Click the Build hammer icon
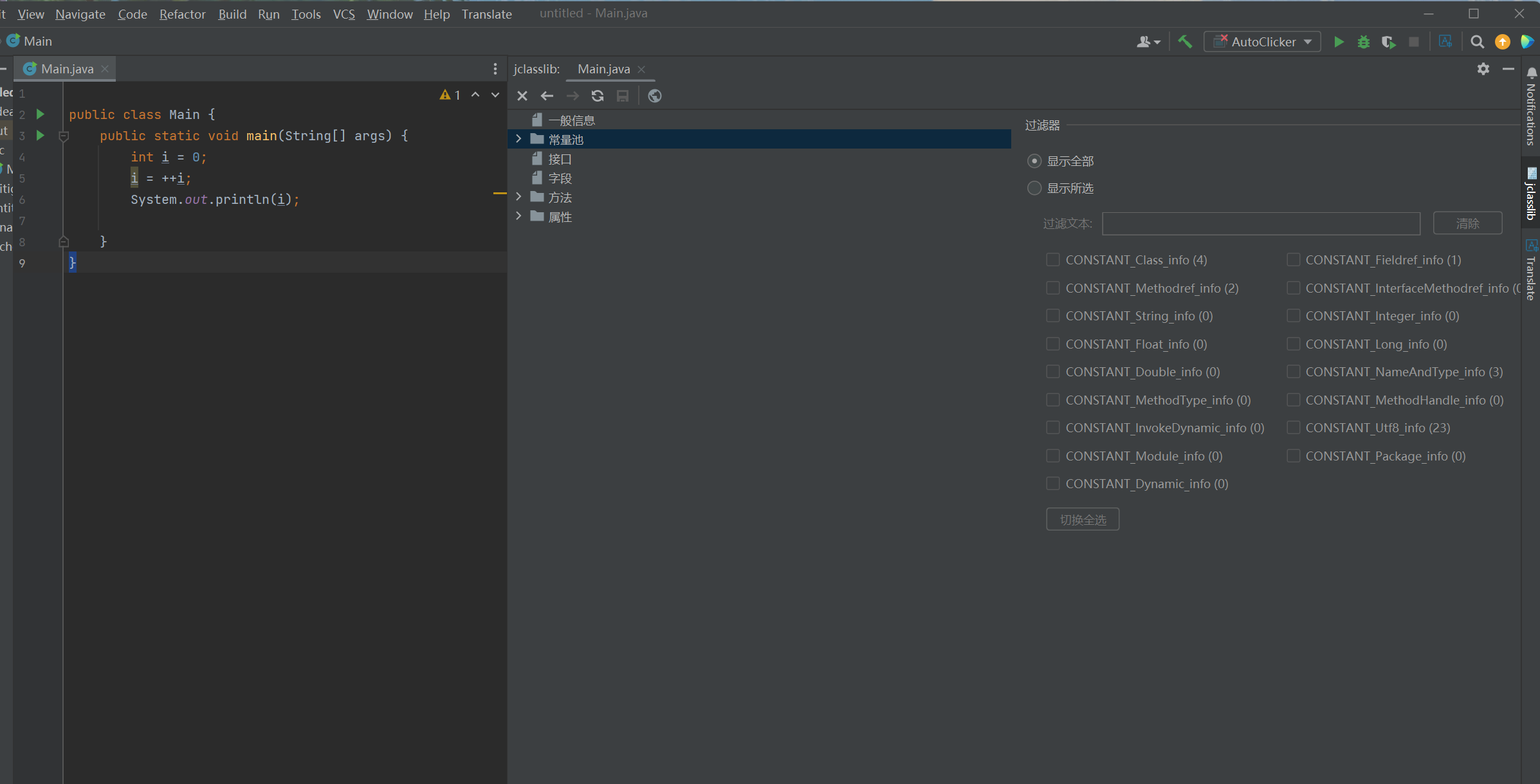1540x784 pixels. [1185, 42]
